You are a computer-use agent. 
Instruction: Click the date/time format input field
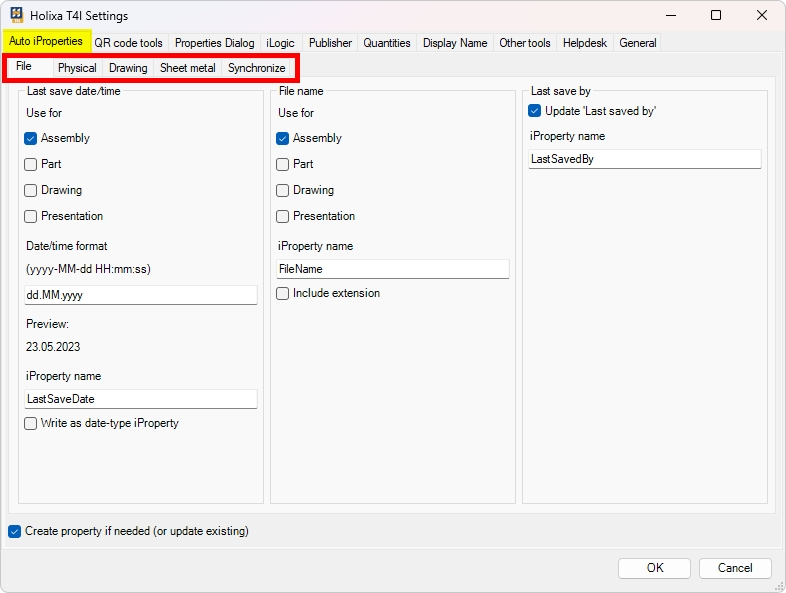click(140, 295)
